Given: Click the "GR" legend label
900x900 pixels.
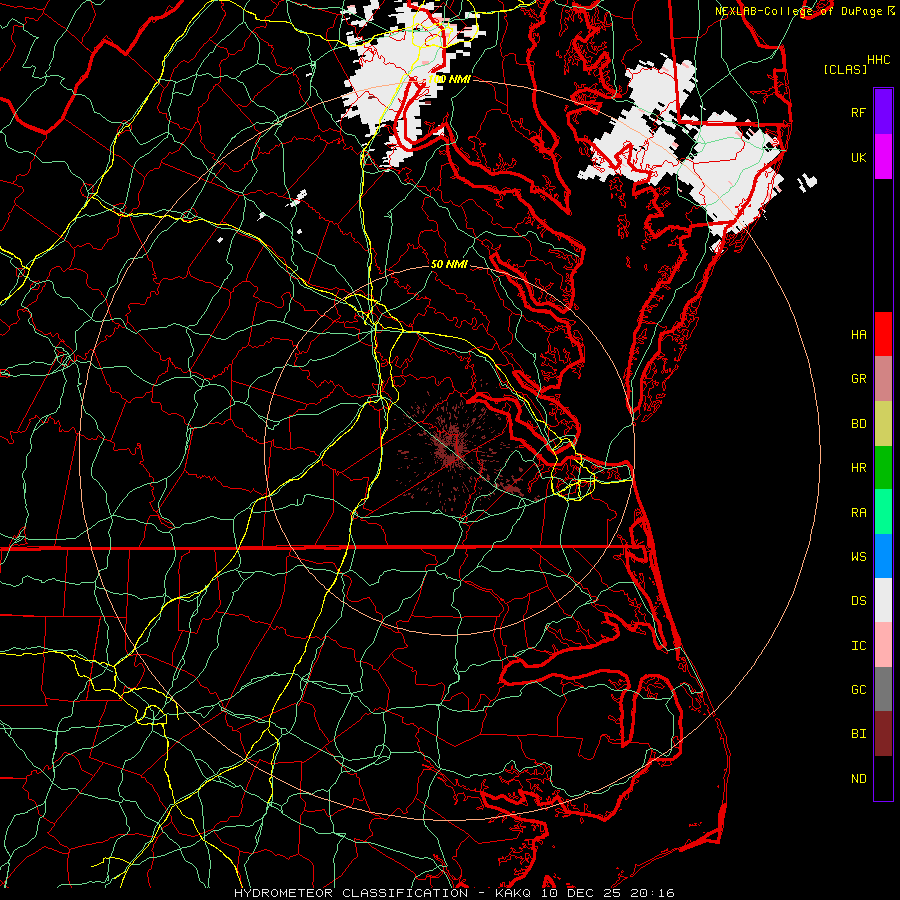Looking at the screenshot, I should pos(859,379).
